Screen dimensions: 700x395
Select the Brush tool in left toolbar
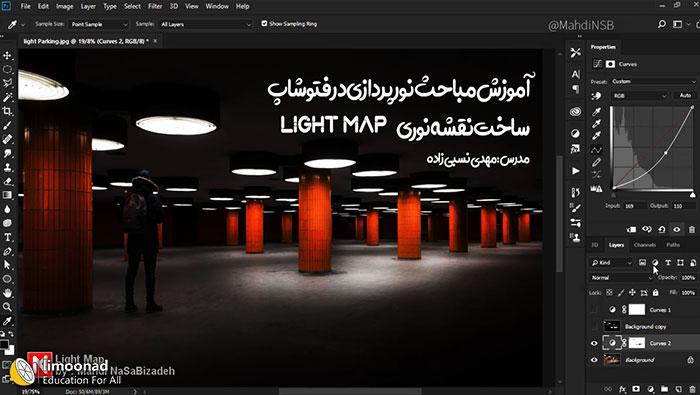[8, 125]
